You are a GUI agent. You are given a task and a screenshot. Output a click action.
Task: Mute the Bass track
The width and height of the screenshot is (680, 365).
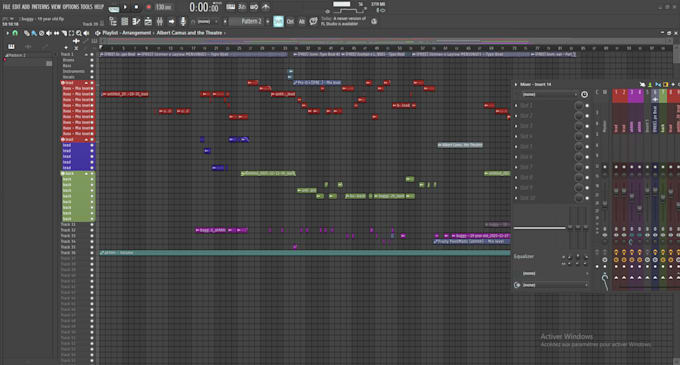pyautogui.click(x=92, y=66)
